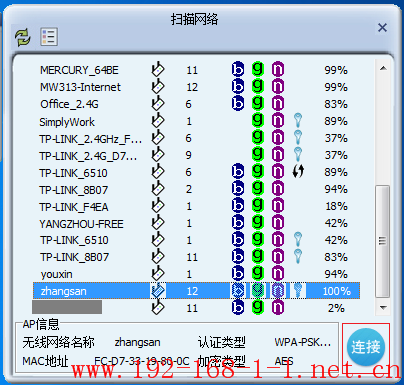Click the security key icon for SimplyWork
The height and width of the screenshot is (385, 404).
298,120
